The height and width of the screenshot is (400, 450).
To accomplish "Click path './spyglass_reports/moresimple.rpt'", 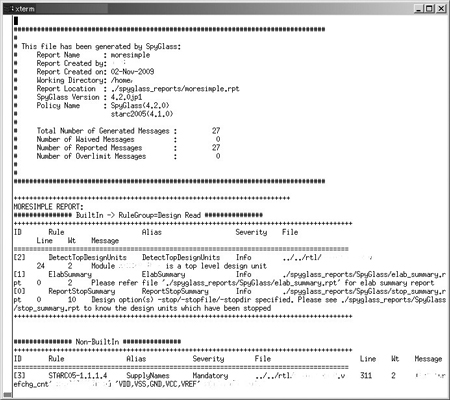I will click(x=175, y=89).
